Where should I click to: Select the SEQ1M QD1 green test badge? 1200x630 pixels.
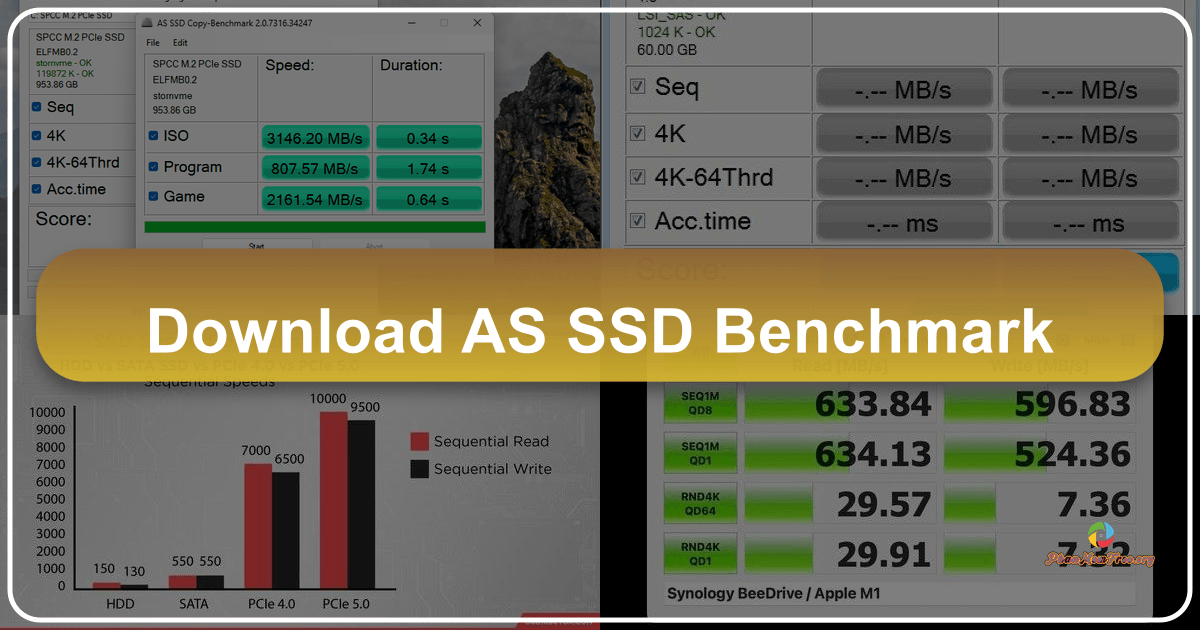click(x=700, y=452)
